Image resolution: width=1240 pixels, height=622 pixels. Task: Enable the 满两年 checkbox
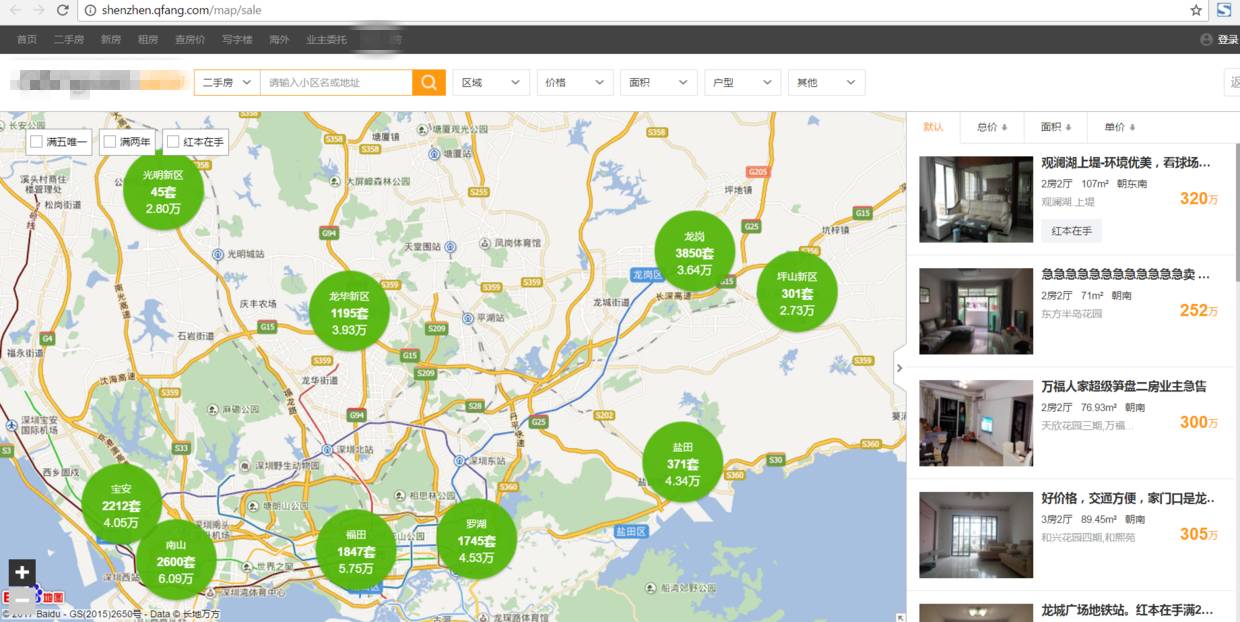tap(110, 142)
